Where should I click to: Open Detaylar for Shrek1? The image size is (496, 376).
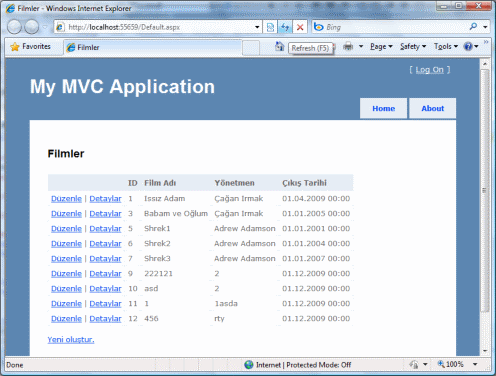(105, 229)
